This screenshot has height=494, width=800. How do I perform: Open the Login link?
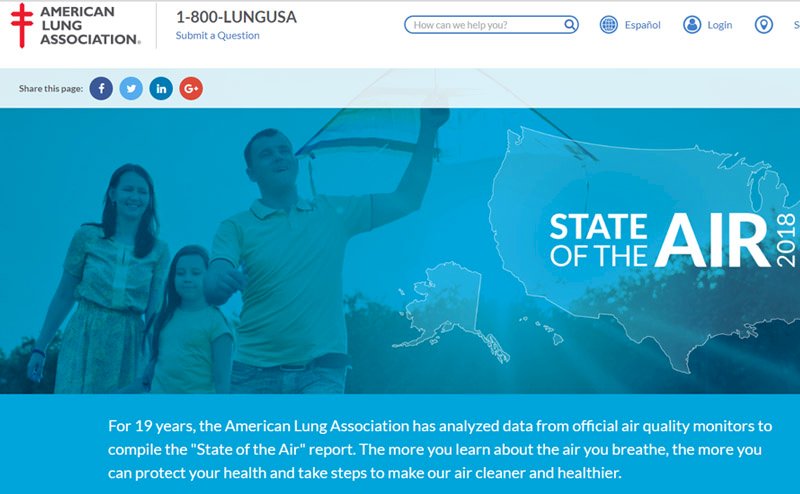(x=719, y=25)
